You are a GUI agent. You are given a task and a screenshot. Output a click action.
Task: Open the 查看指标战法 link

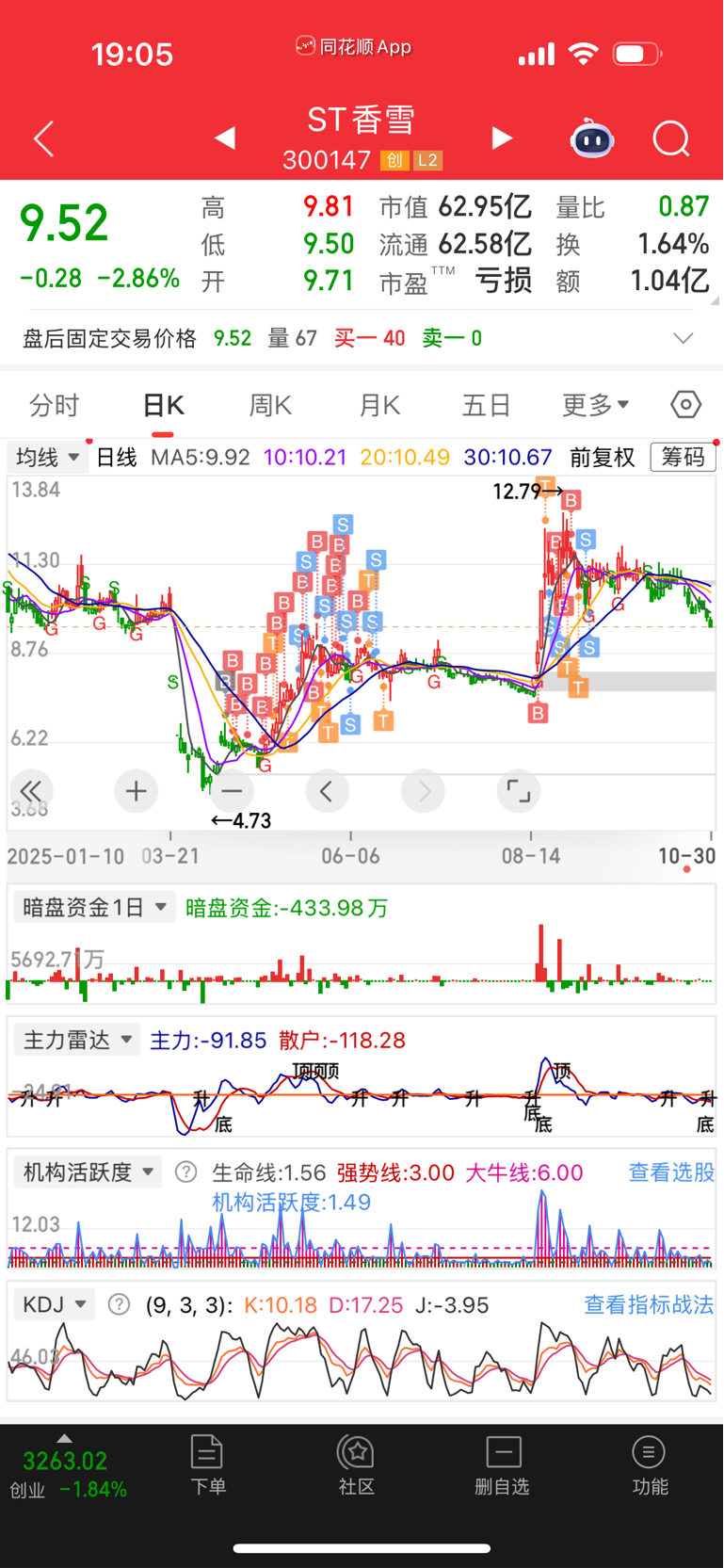649,1304
